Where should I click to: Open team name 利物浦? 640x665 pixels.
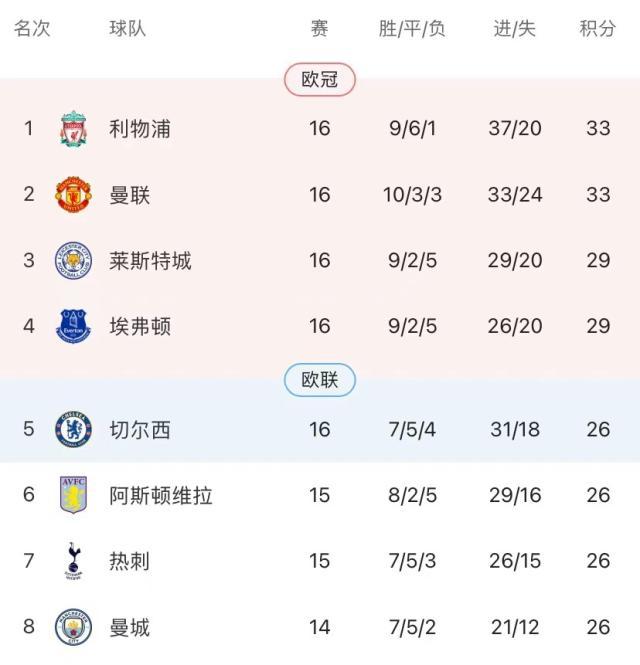click(x=140, y=128)
